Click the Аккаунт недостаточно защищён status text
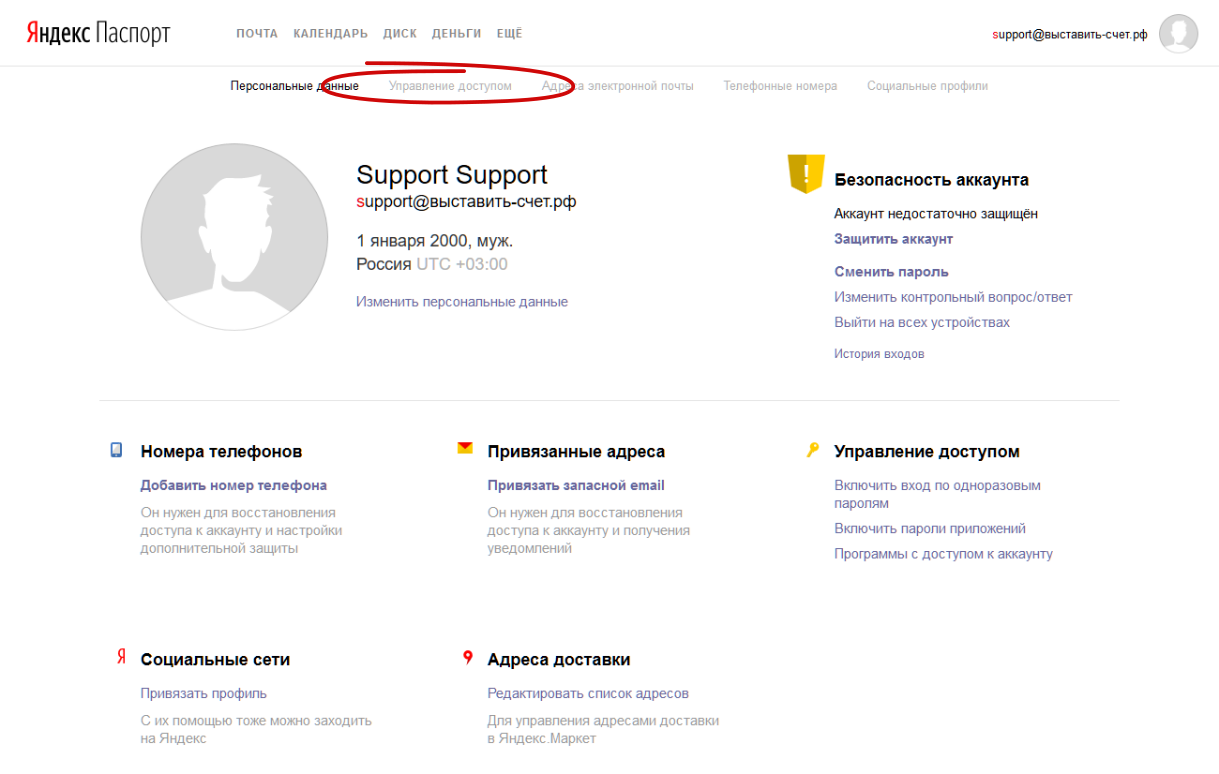Viewport: 1219px width, 774px height. [936, 214]
